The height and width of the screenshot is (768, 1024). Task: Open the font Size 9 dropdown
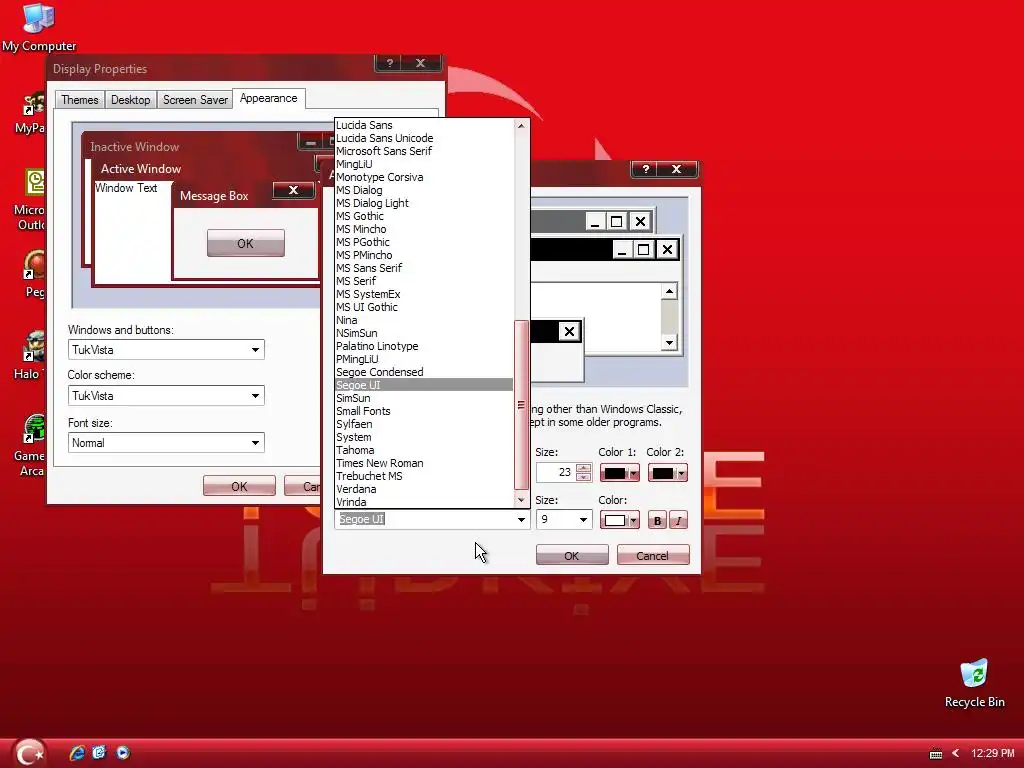coord(583,520)
